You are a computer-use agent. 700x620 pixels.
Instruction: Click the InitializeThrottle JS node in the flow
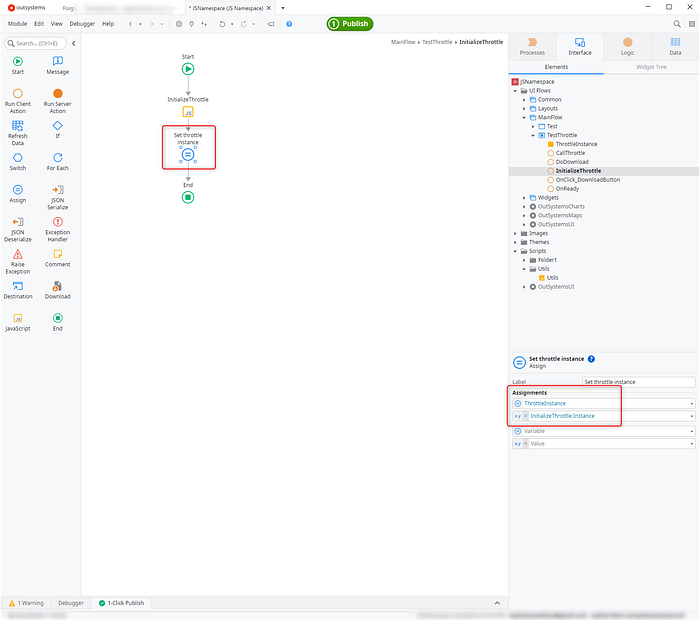pos(188,113)
